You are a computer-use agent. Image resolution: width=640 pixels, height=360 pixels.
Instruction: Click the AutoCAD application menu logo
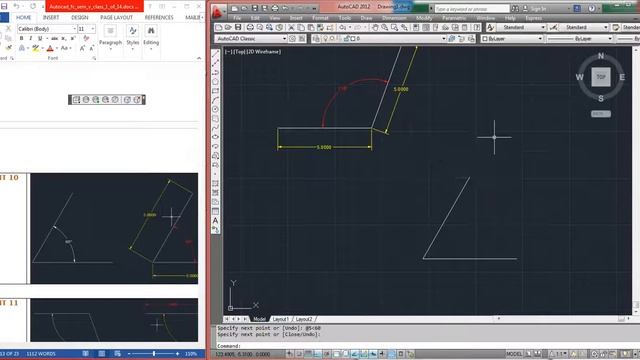coord(217,12)
